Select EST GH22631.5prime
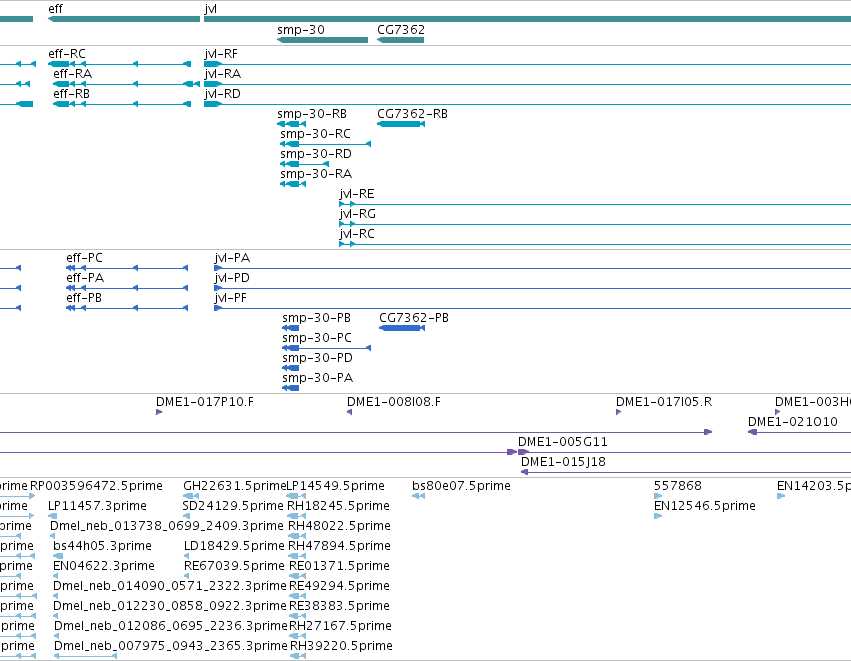 pyautogui.click(x=234, y=486)
